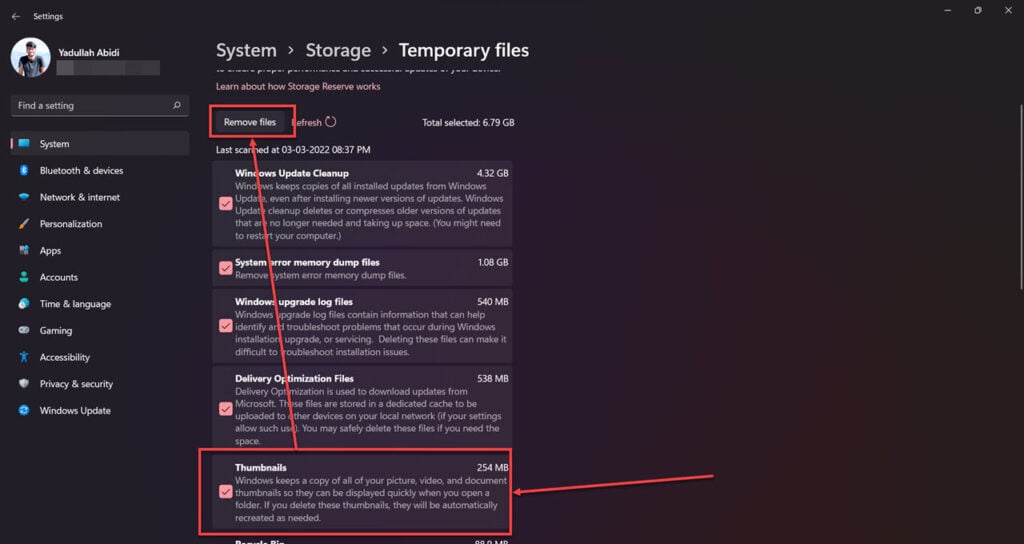Click the Refresh spinner icon
Viewport: 1024px width, 544px height.
(331, 122)
